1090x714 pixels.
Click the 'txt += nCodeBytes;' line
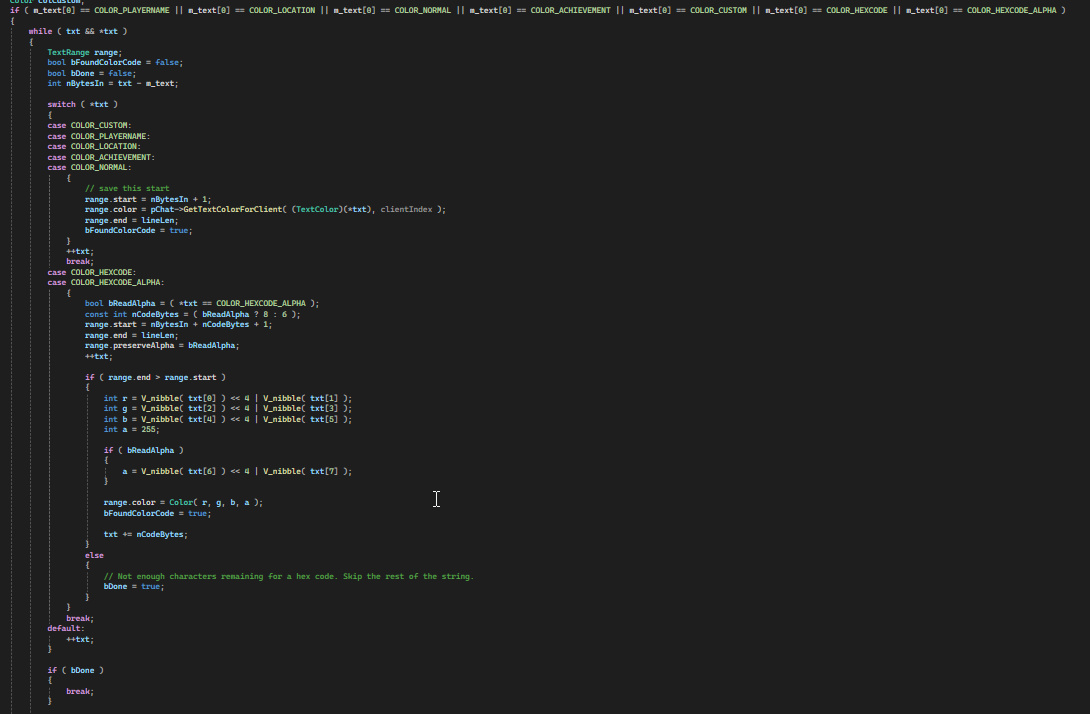(146, 535)
